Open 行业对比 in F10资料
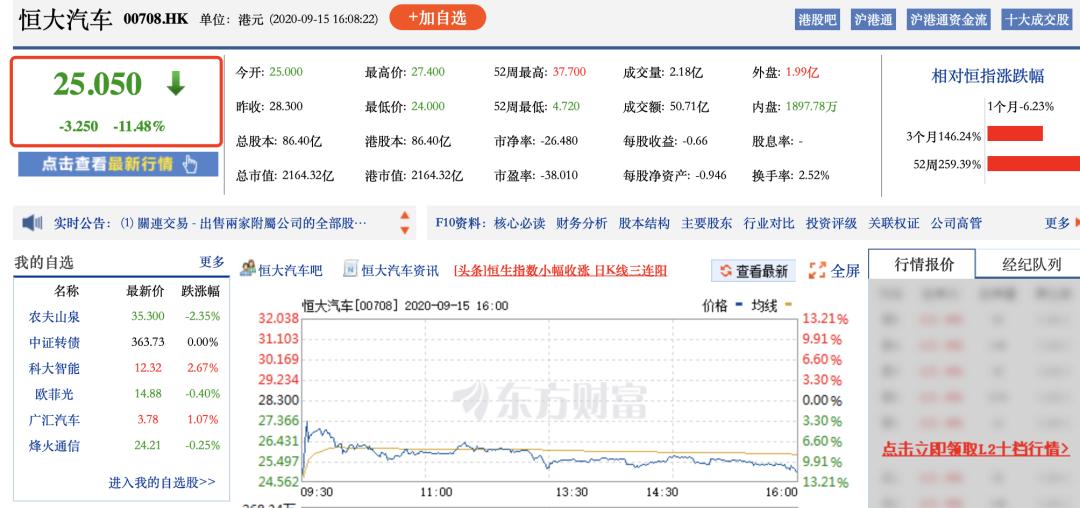The image size is (1080, 508). (769, 223)
